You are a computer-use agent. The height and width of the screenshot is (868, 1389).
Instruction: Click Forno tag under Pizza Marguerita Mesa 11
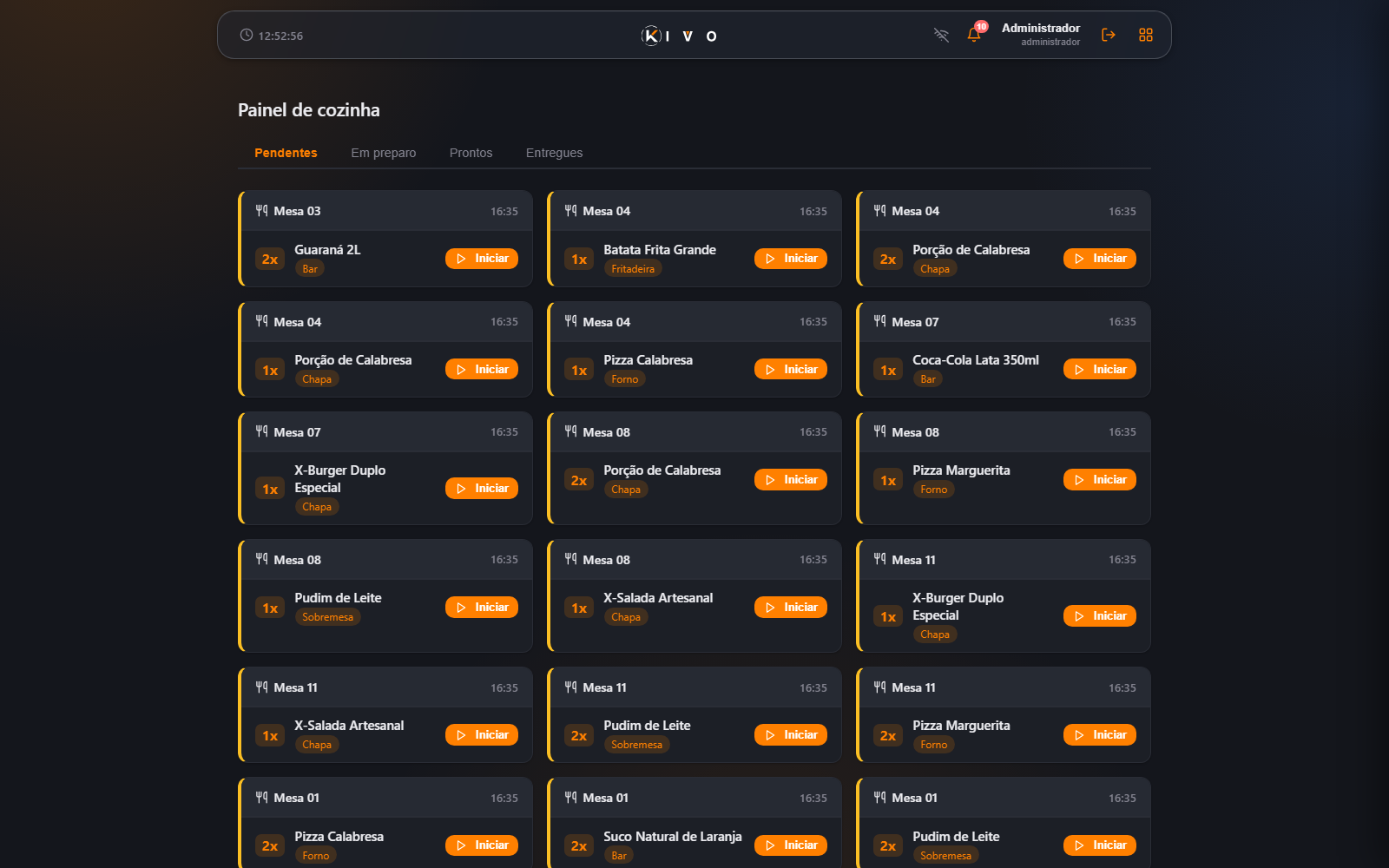[x=933, y=745]
